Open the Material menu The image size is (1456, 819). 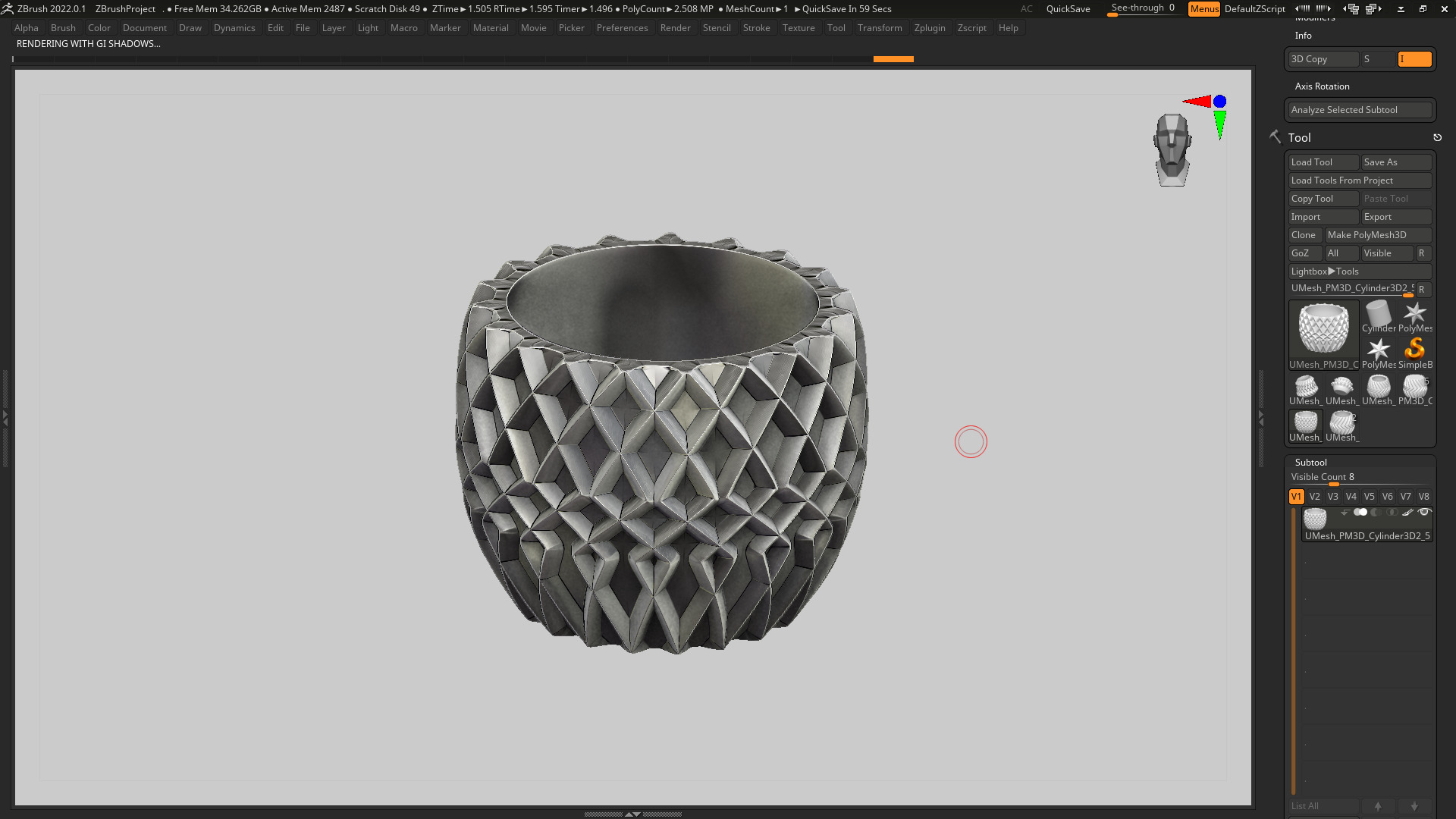[x=491, y=28]
